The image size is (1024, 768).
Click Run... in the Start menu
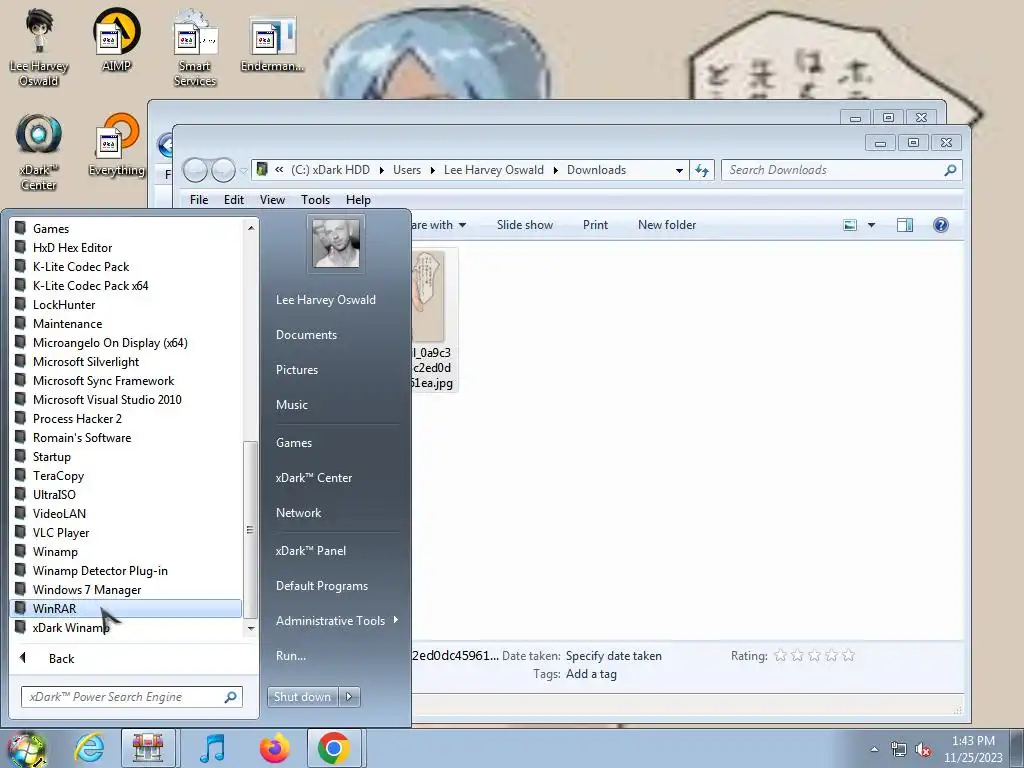[291, 656]
